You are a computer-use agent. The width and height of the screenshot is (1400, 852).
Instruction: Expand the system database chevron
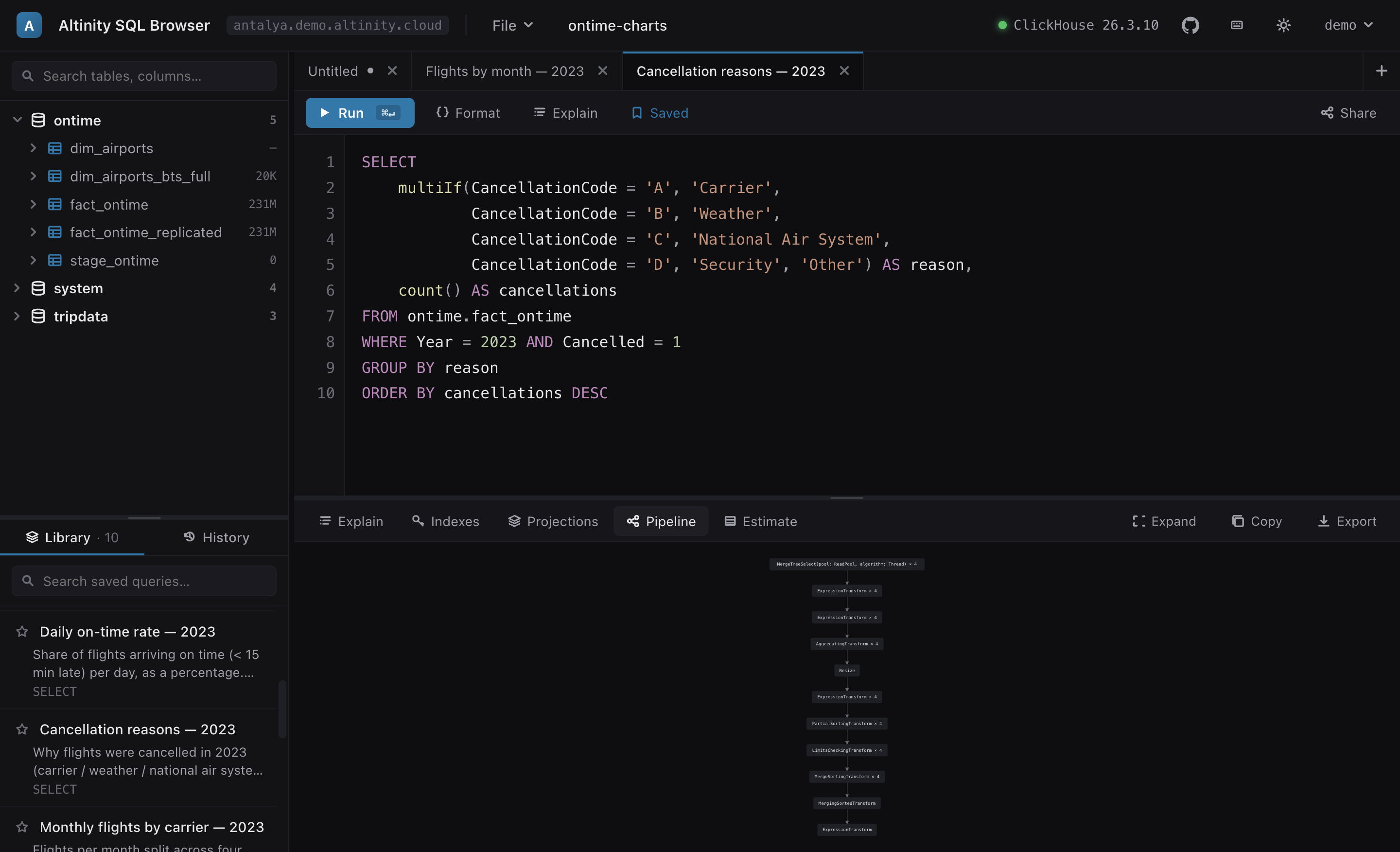pyautogui.click(x=17, y=288)
